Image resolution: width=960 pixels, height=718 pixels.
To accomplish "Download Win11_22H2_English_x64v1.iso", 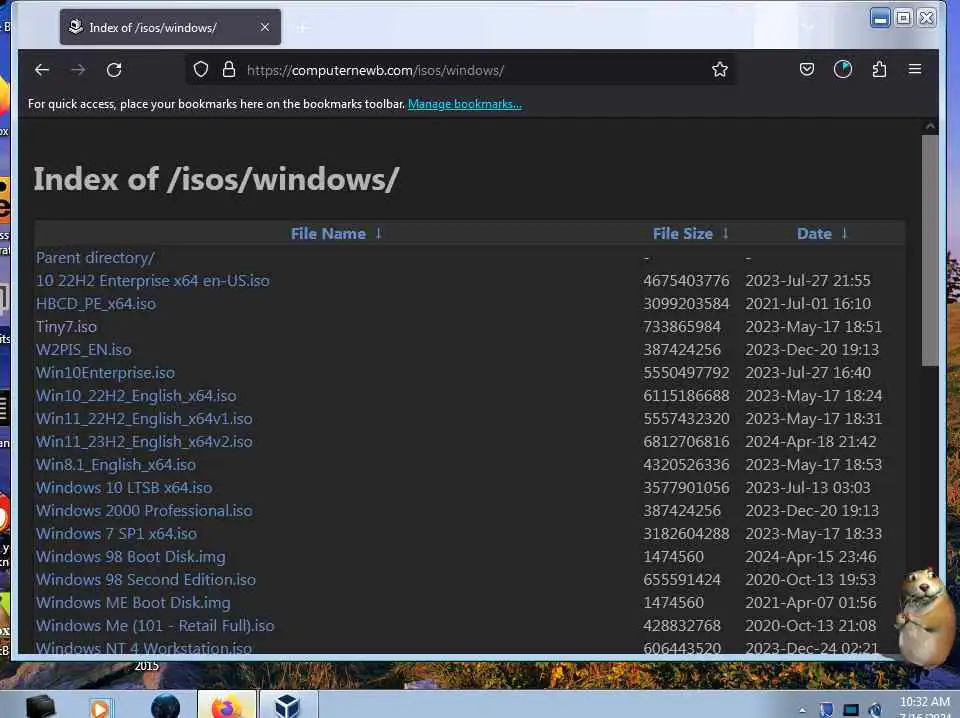I will point(144,419).
